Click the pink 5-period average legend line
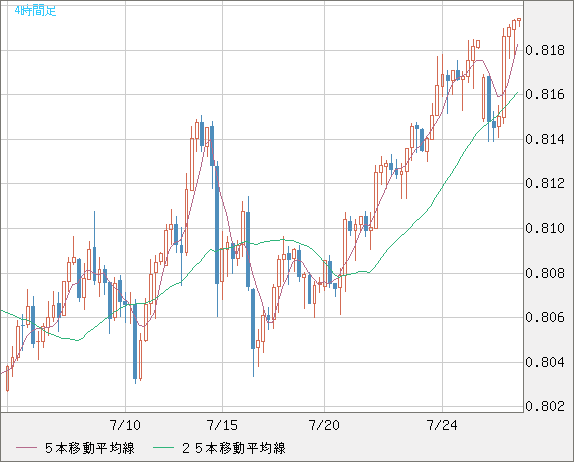The image size is (574, 462). 26,448
